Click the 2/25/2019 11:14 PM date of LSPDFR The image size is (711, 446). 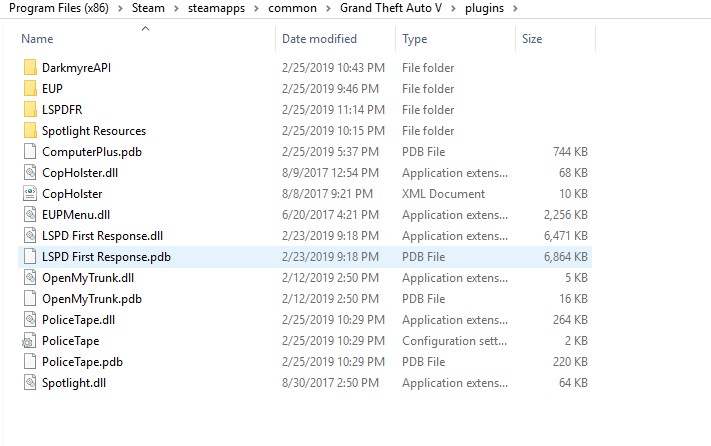point(333,110)
